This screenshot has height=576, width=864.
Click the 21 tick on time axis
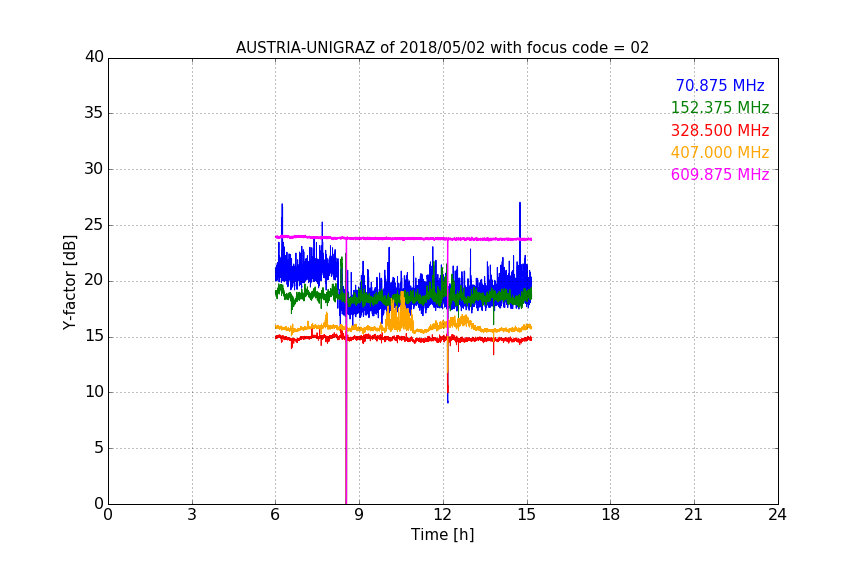point(694,515)
